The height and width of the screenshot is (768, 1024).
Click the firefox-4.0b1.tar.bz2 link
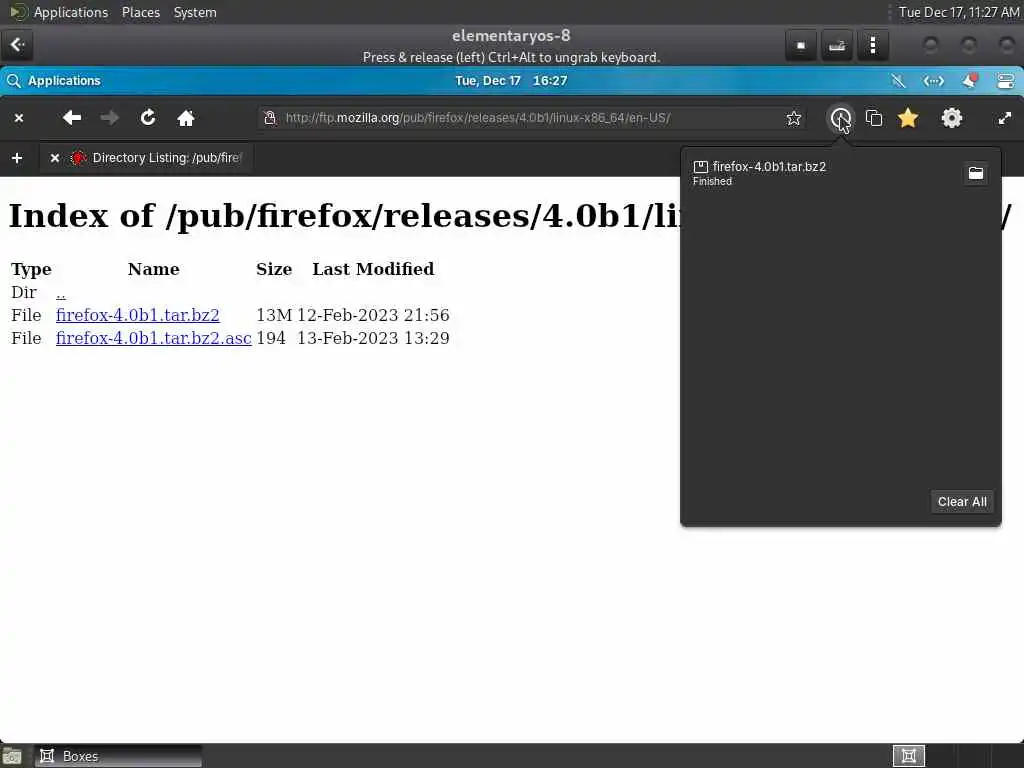[138, 315]
